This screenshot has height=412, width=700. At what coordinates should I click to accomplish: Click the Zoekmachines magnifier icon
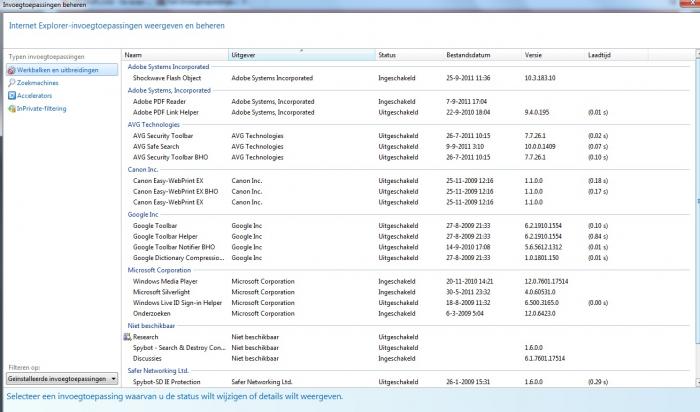point(12,83)
